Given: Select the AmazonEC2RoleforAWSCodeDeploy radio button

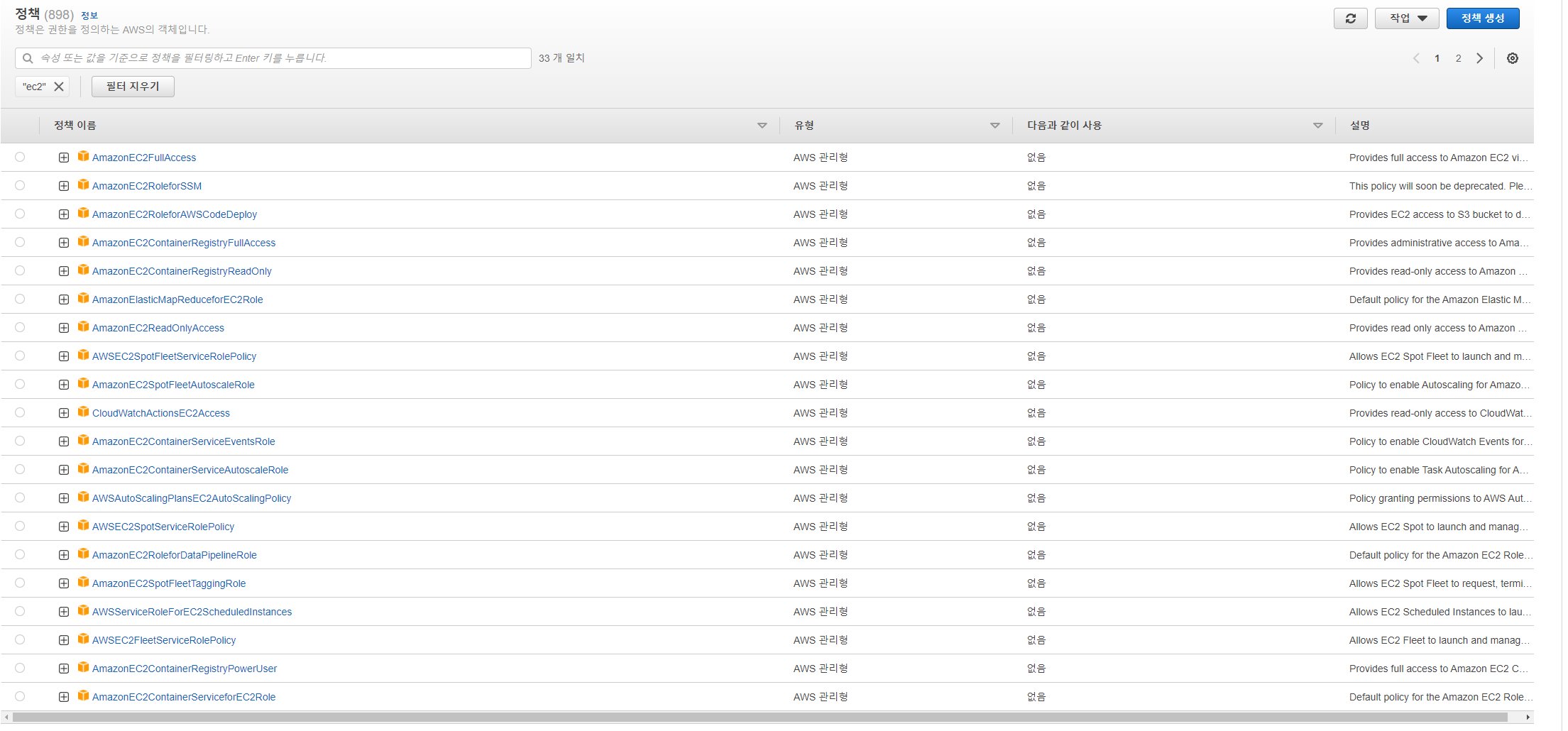Looking at the screenshot, I should pyautogui.click(x=20, y=214).
